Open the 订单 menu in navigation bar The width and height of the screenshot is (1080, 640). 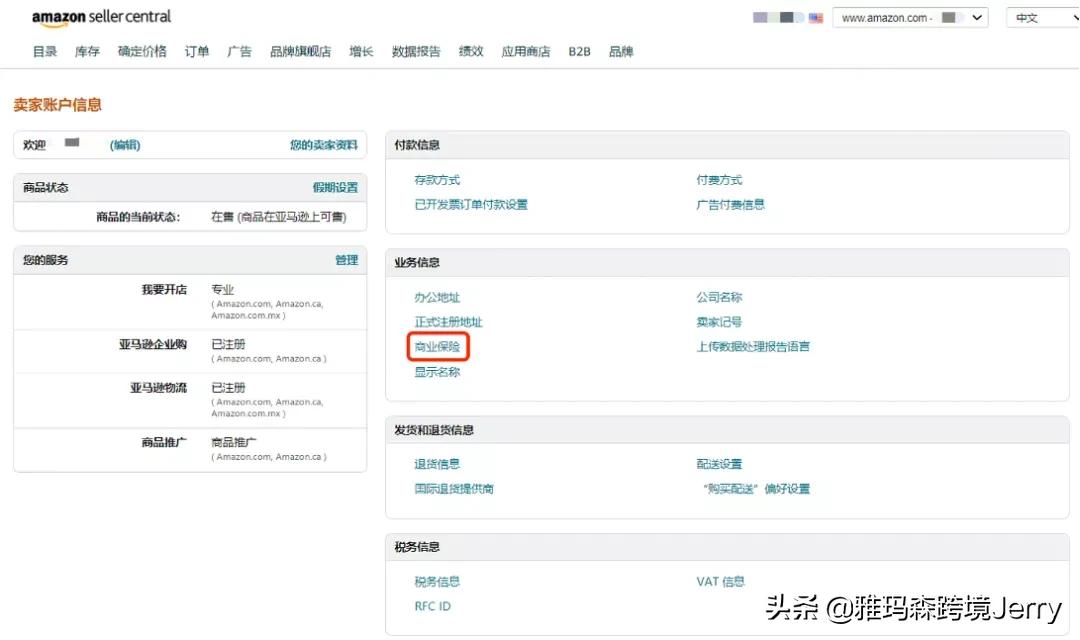coord(196,51)
